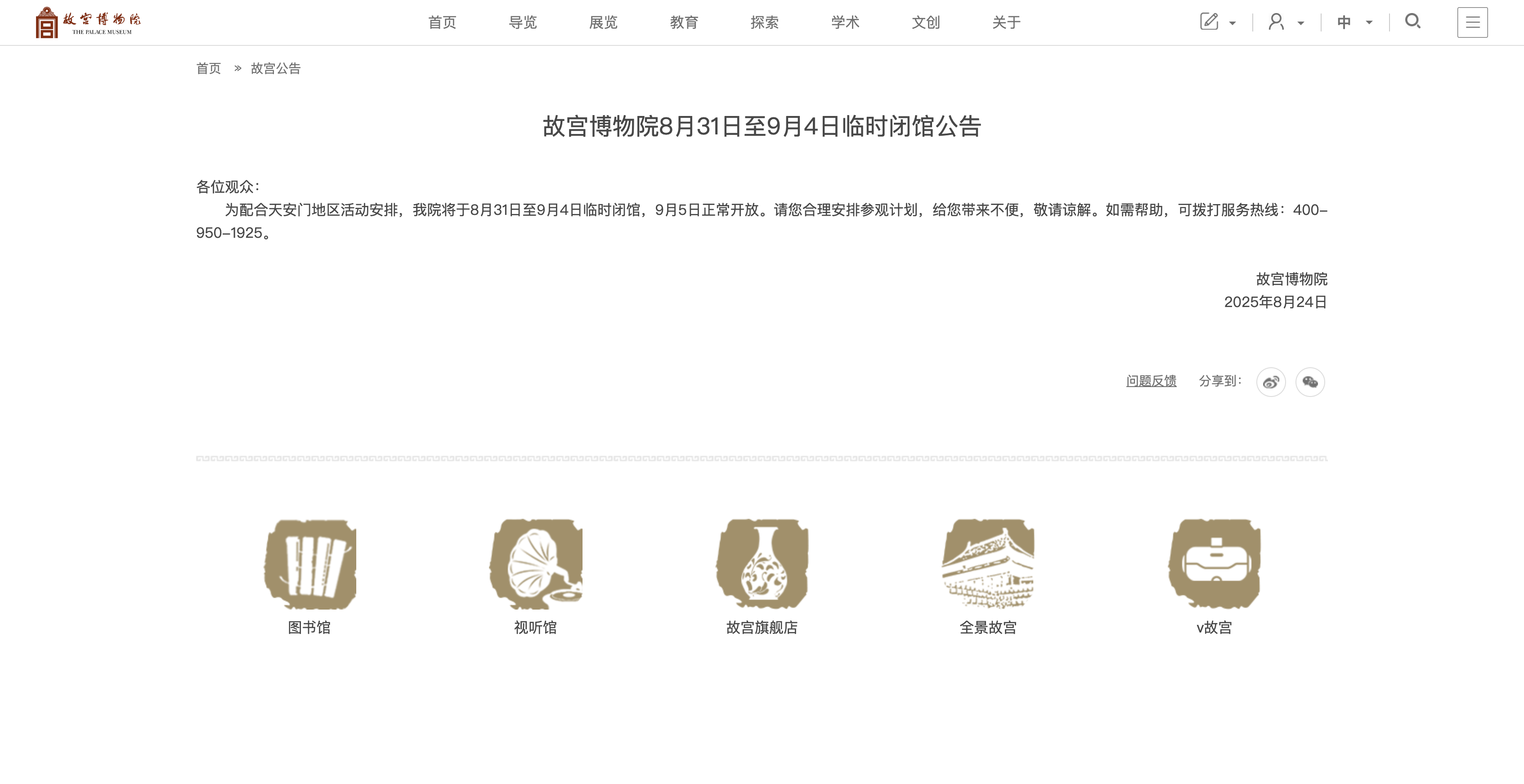Image resolution: width=1524 pixels, height=784 pixels.
Task: Open the V故宫 VR headset icon
Action: (1214, 563)
